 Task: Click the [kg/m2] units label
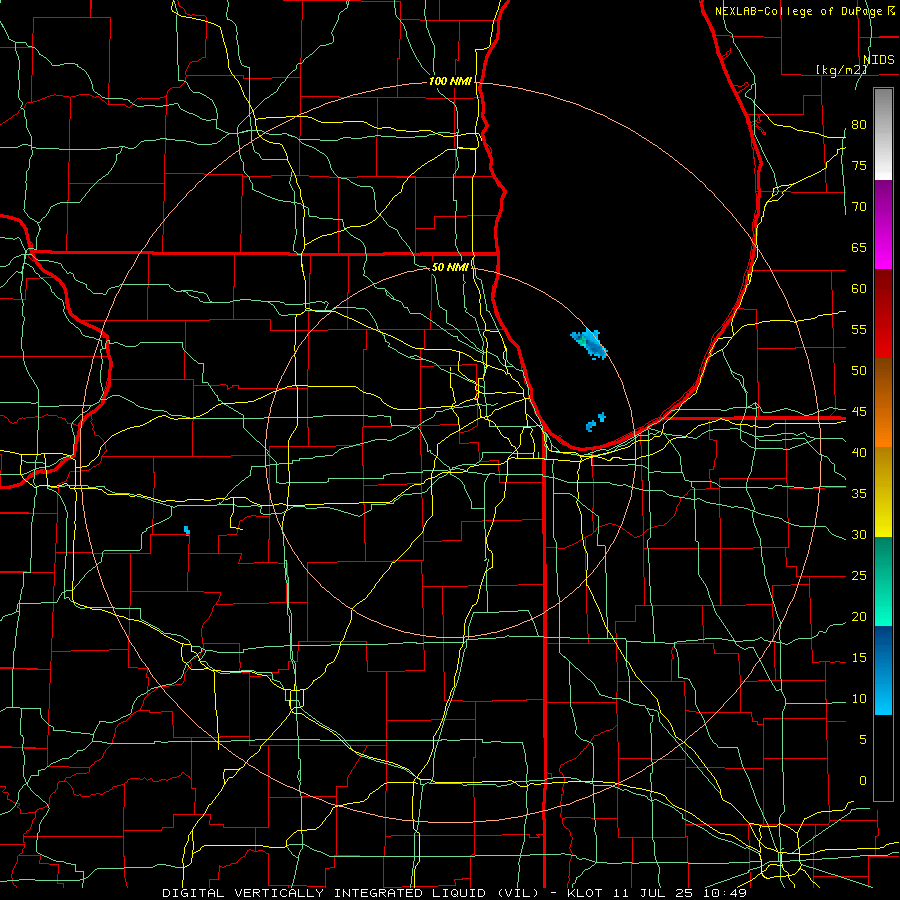click(x=841, y=69)
